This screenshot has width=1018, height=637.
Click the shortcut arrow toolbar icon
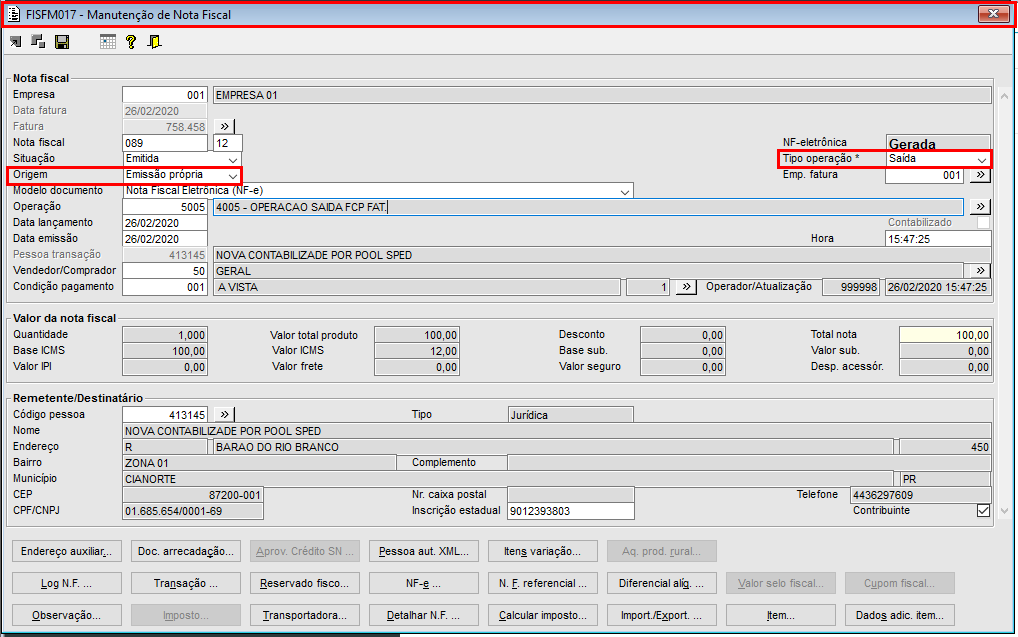pyautogui.click(x=16, y=42)
